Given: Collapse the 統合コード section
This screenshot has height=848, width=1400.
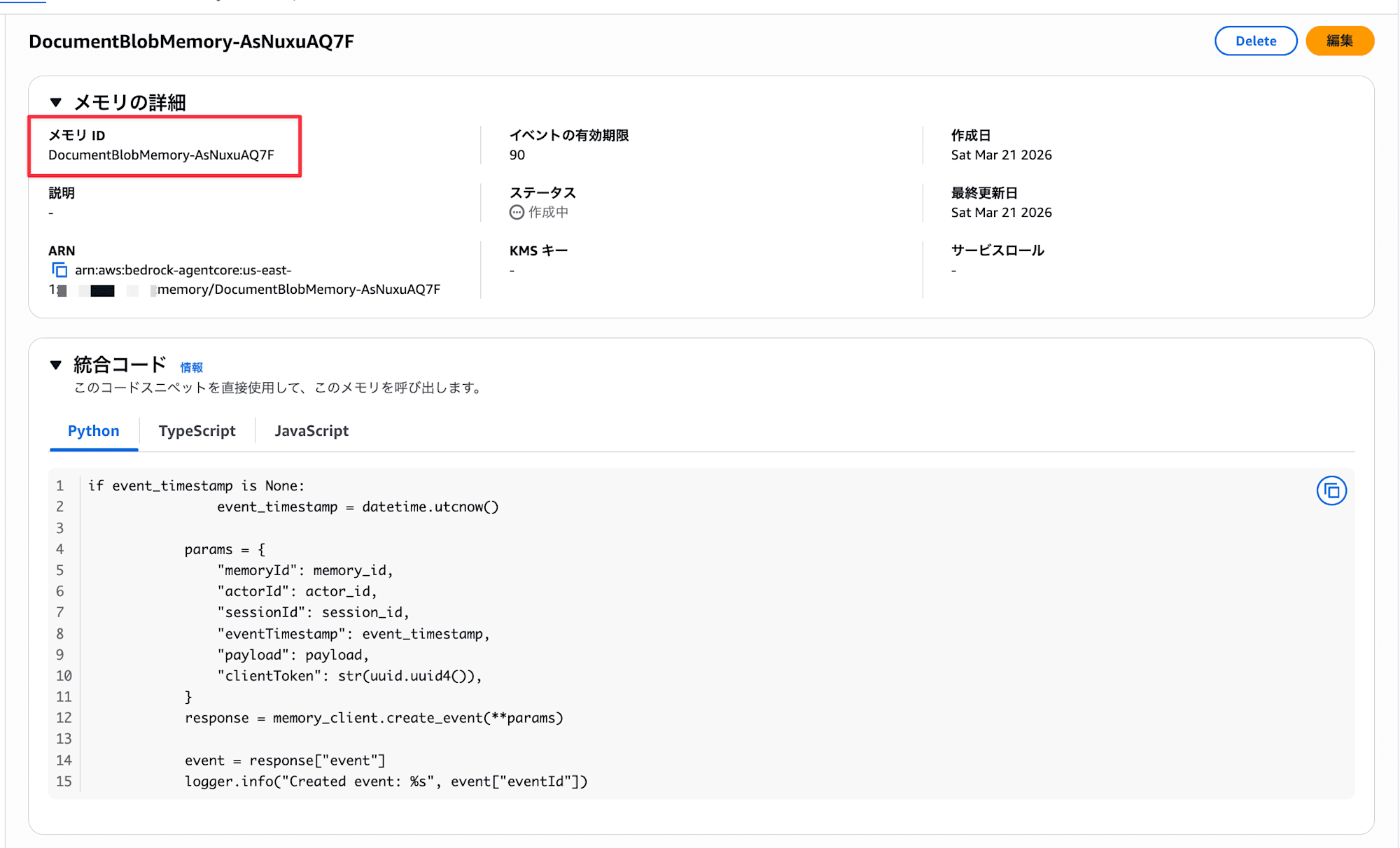Looking at the screenshot, I should (x=56, y=365).
